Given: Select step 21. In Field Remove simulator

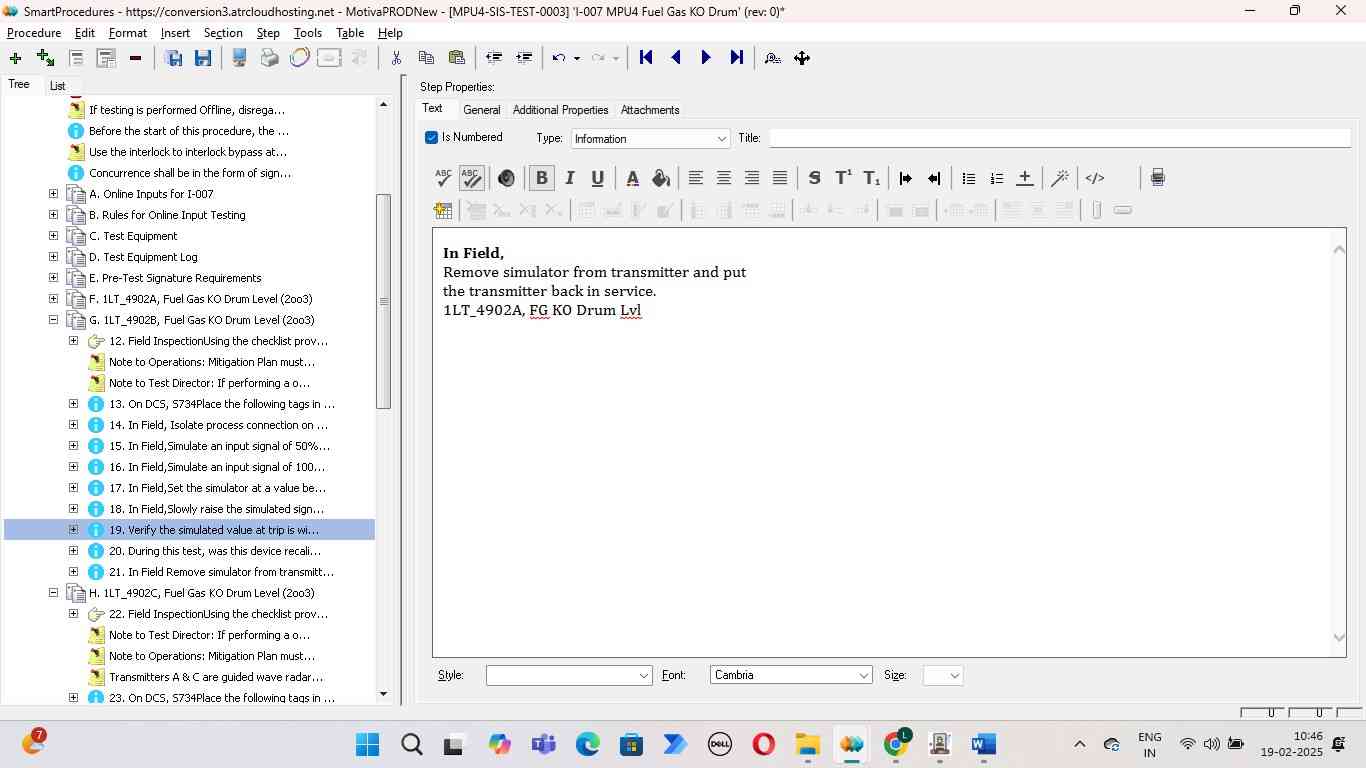Looking at the screenshot, I should click(x=220, y=572).
